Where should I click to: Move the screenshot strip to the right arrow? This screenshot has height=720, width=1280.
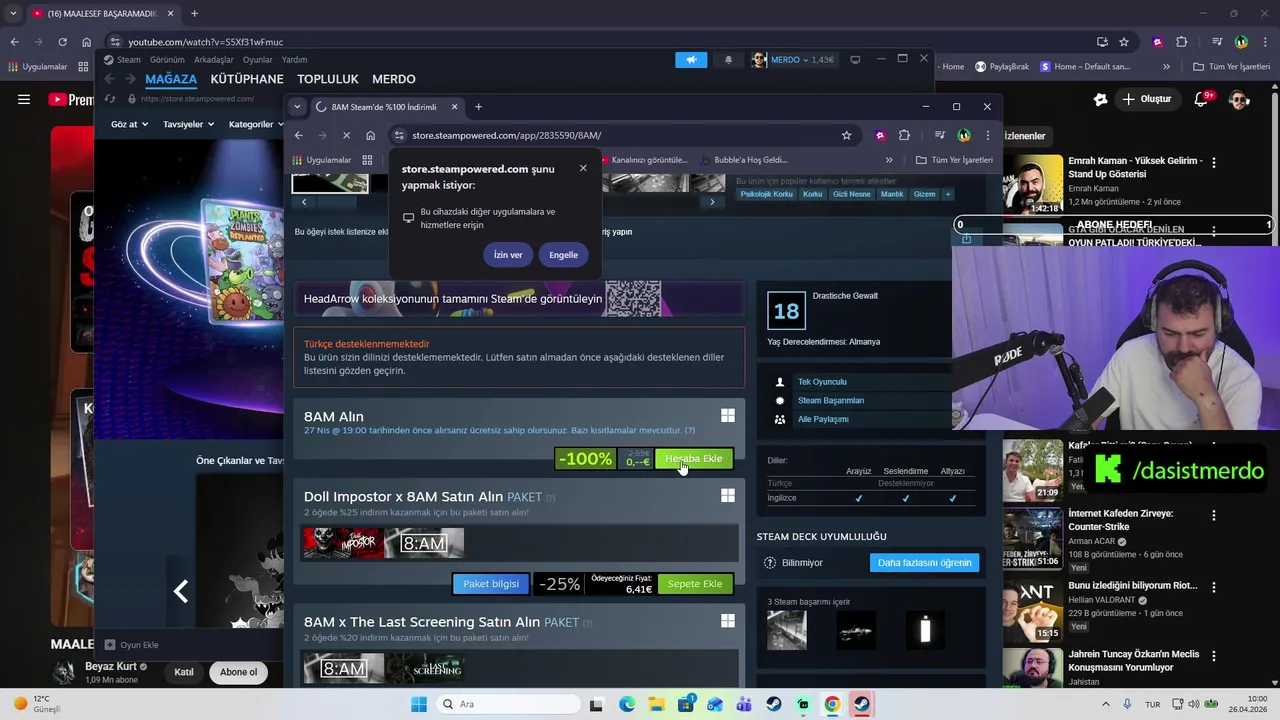pos(712,202)
